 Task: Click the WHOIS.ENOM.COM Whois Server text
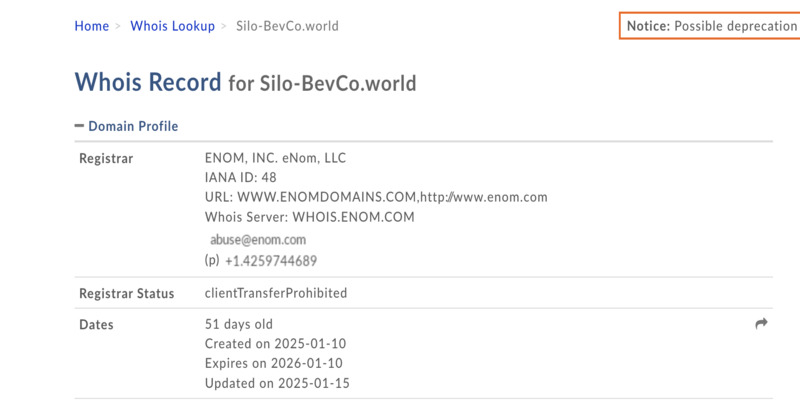[x=353, y=217]
